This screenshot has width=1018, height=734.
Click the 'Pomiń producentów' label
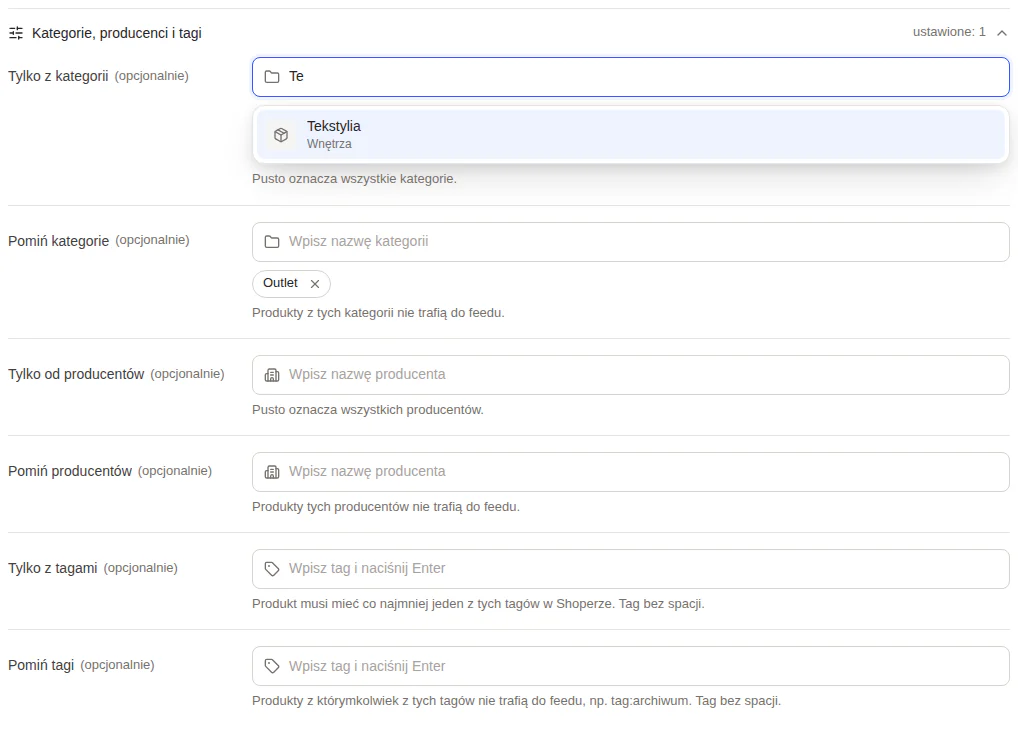[70, 471]
